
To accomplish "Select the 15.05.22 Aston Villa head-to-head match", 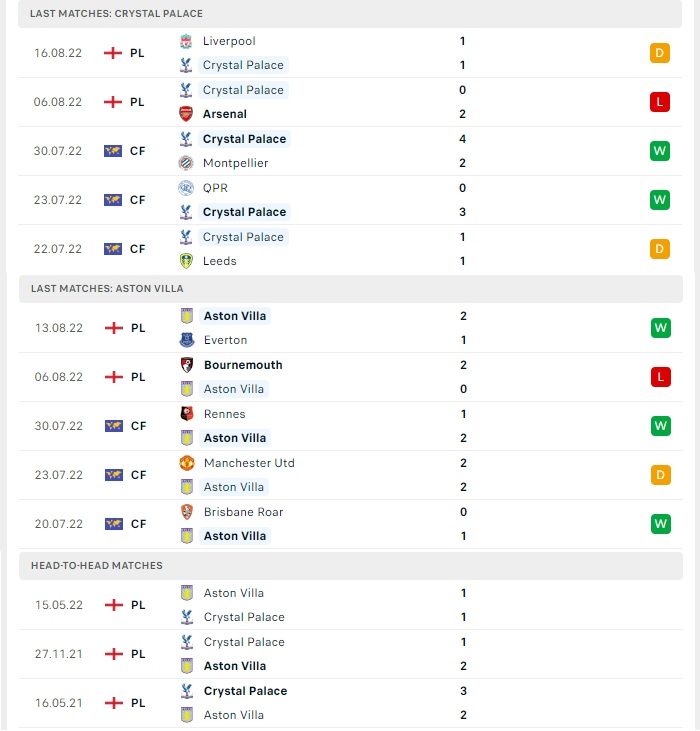I will [350, 605].
